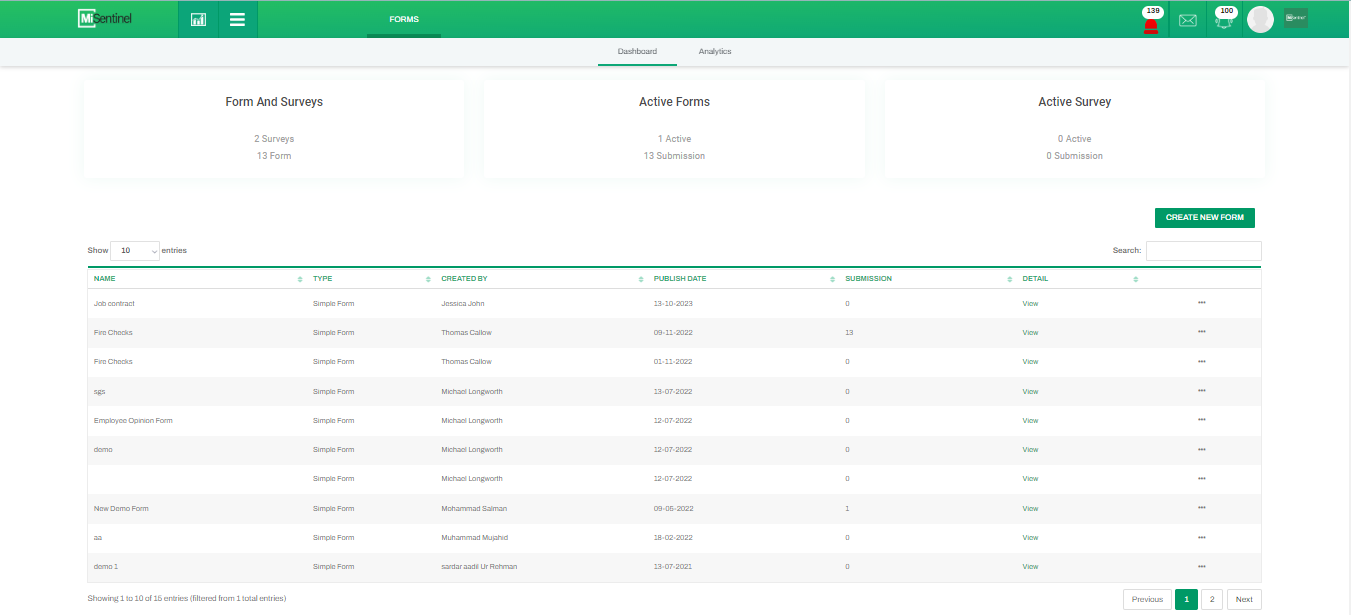Click the Search input field
The height and width of the screenshot is (615, 1351).
(1203, 251)
